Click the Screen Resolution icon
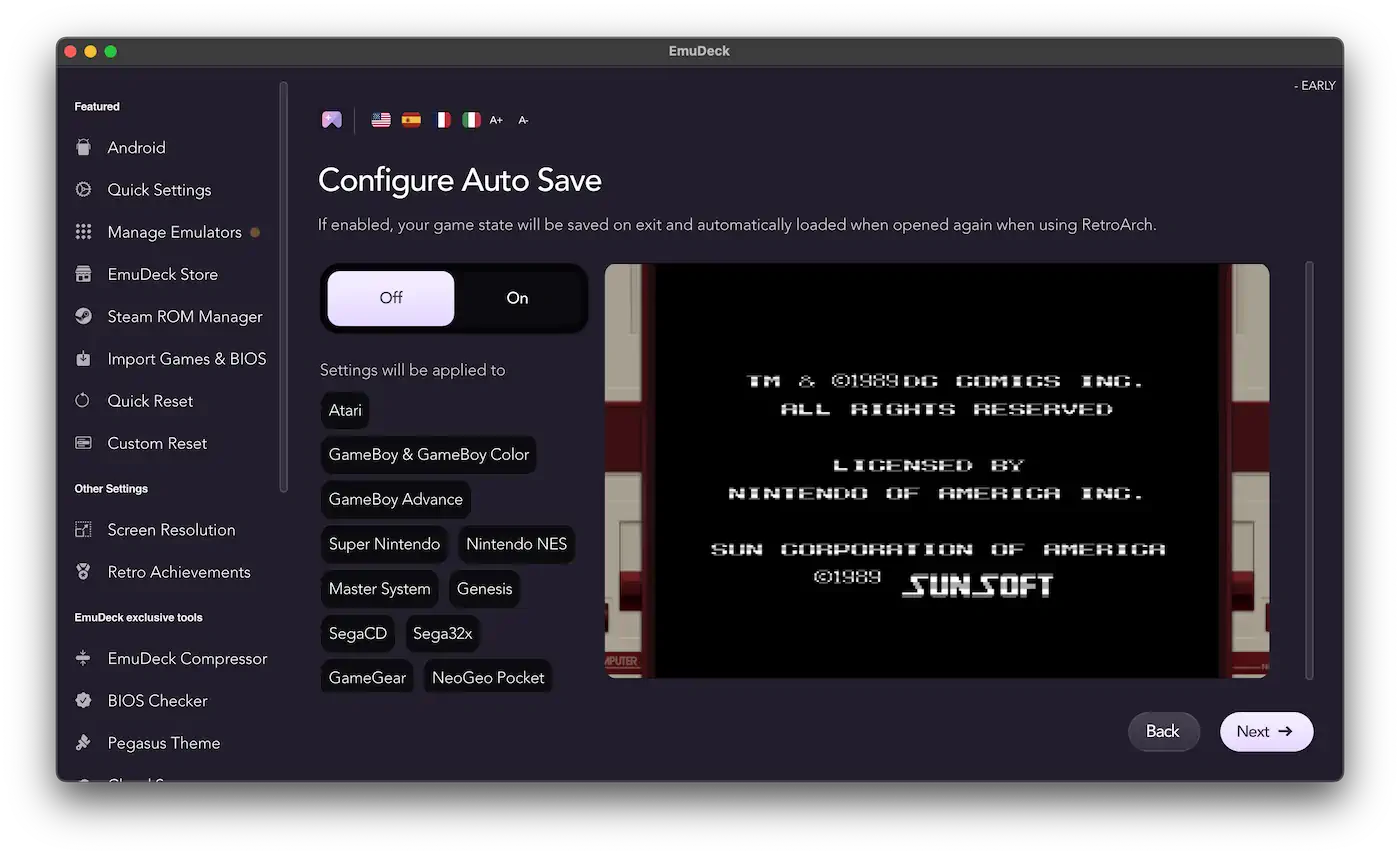Screen dimensions: 1400x856 [x=84, y=530]
